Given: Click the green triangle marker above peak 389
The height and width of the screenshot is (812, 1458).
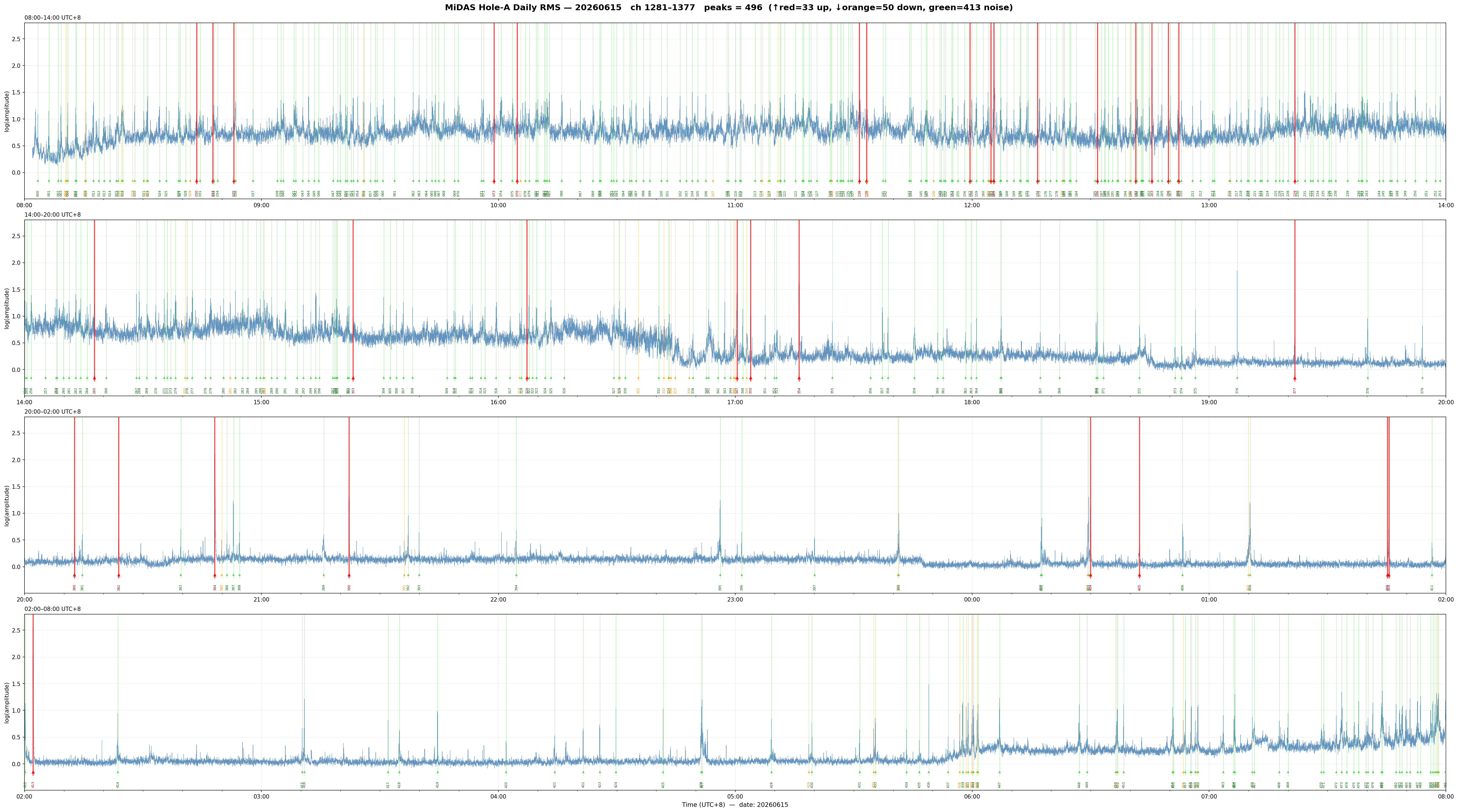Looking at the screenshot, I should pos(324,575).
